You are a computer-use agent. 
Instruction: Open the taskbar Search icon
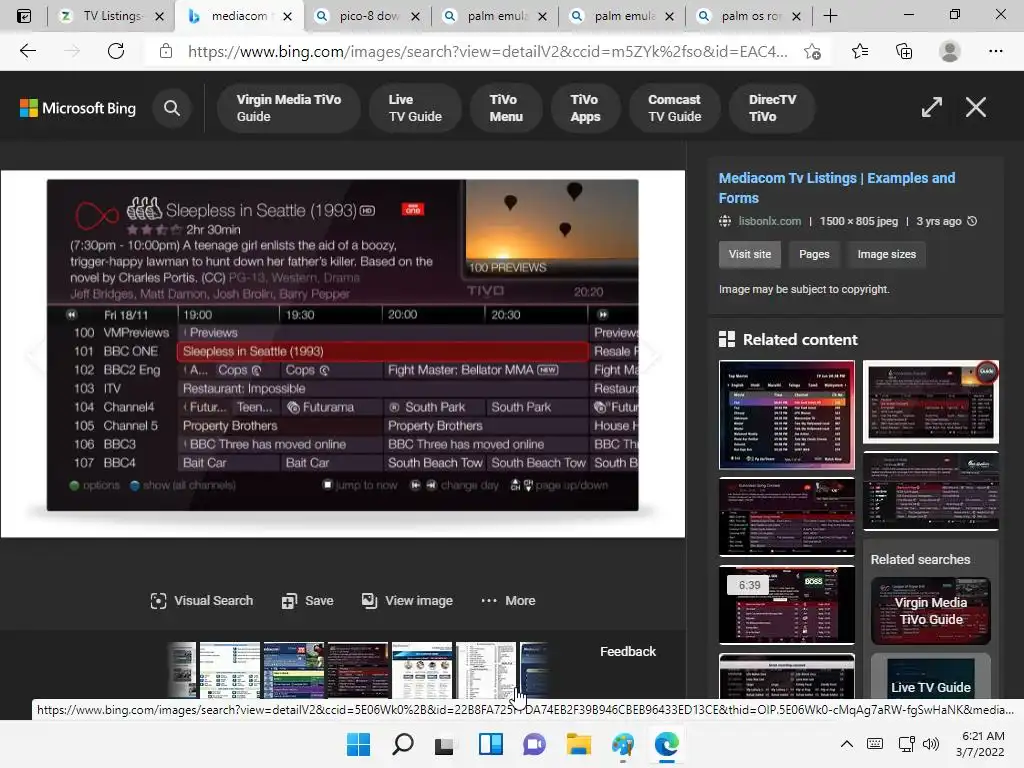click(402, 744)
